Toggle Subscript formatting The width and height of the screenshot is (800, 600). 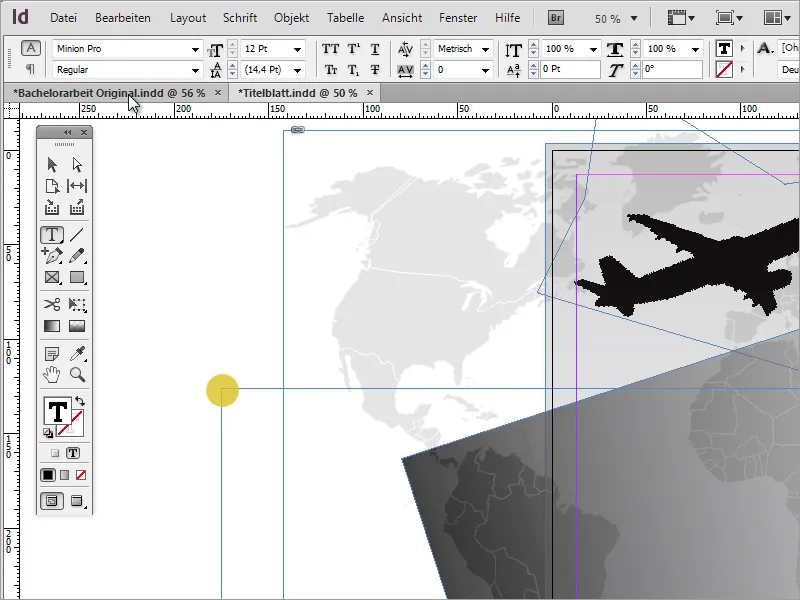click(353, 69)
